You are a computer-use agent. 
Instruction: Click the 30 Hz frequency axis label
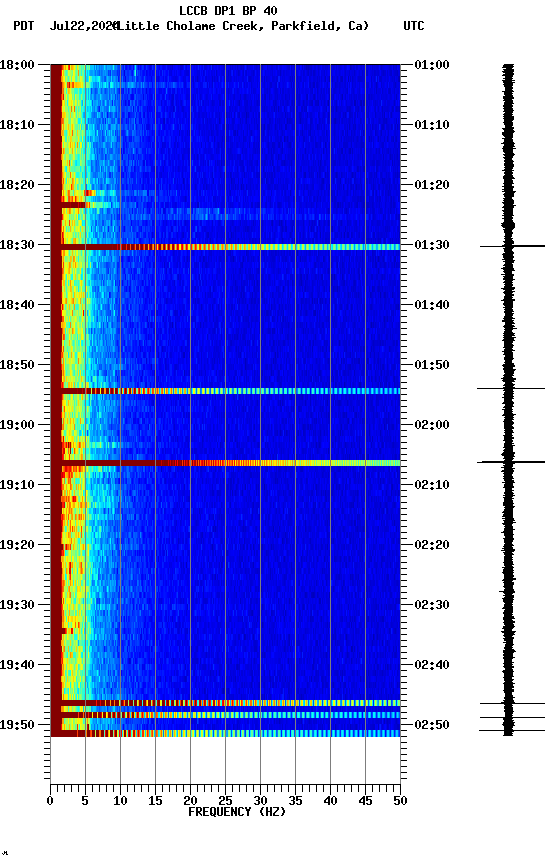click(x=260, y=802)
